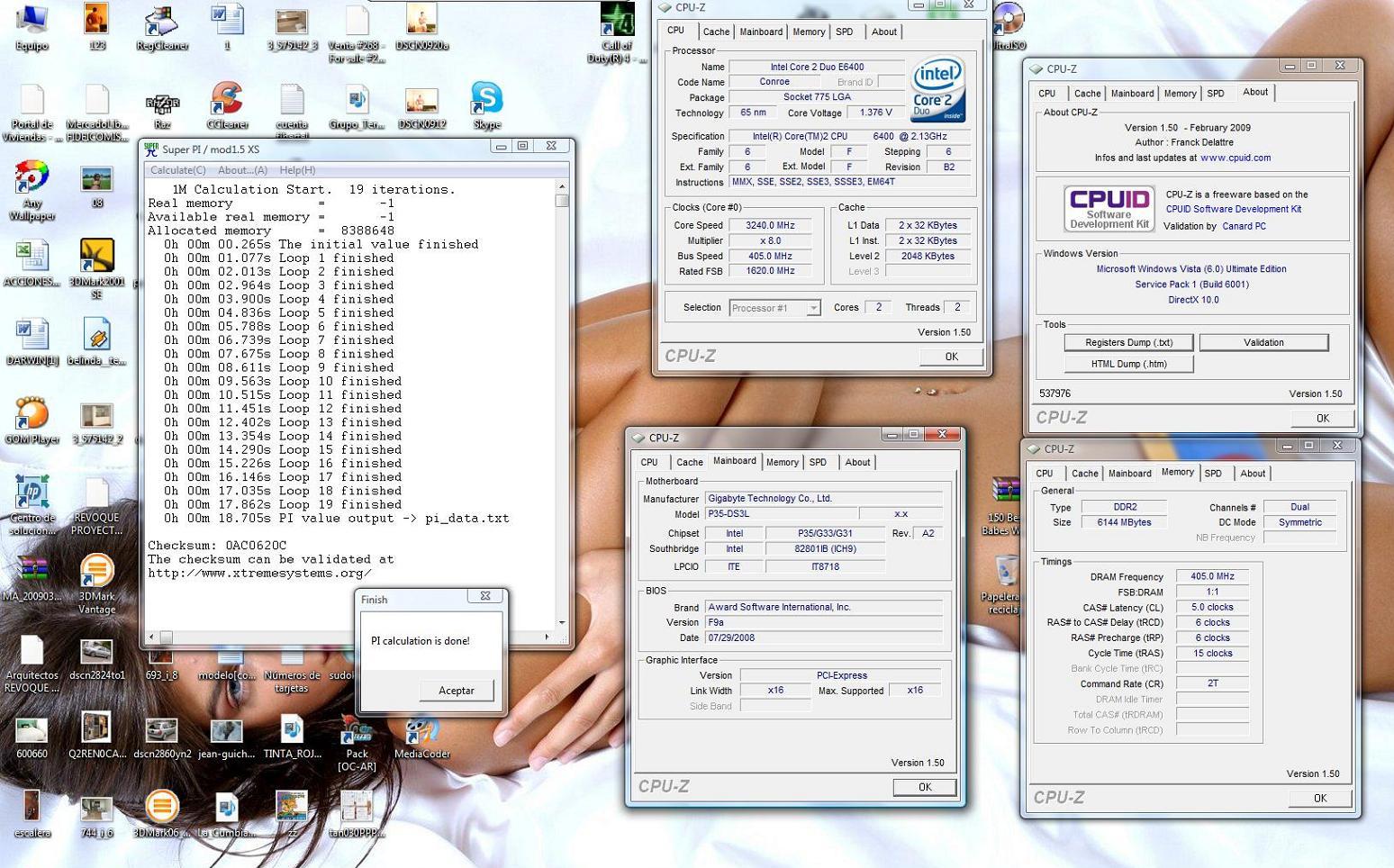Viewport: 1394px width, 868px height.
Task: Click the Memory Size value 6144 MBytes
Action: point(1124,522)
